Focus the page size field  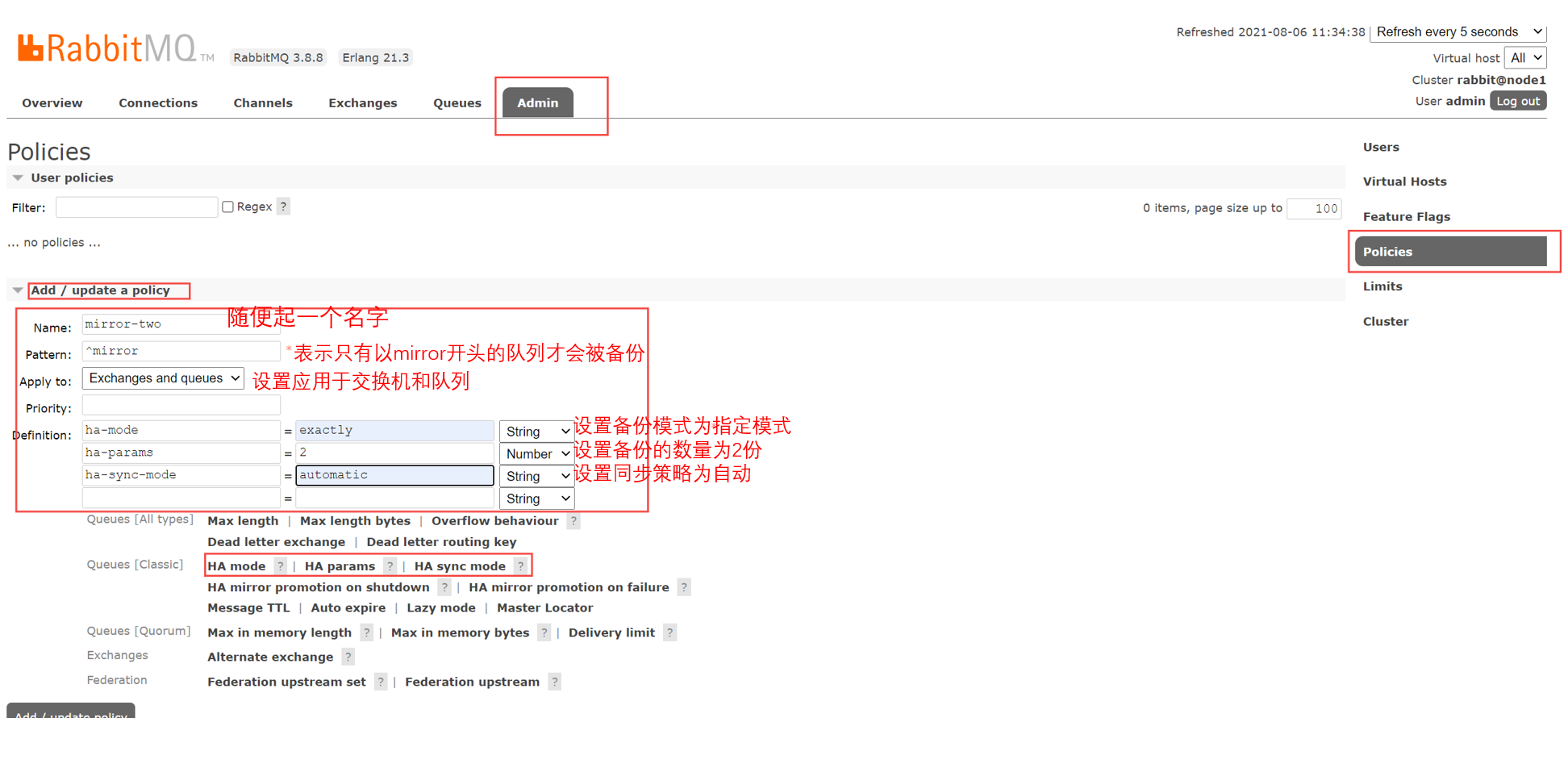1314,209
